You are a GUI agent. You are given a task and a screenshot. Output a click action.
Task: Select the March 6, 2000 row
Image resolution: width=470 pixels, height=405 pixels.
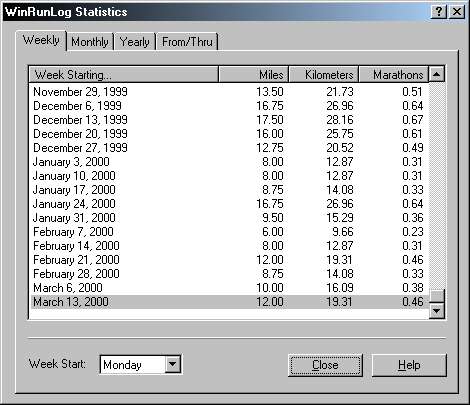click(229, 288)
